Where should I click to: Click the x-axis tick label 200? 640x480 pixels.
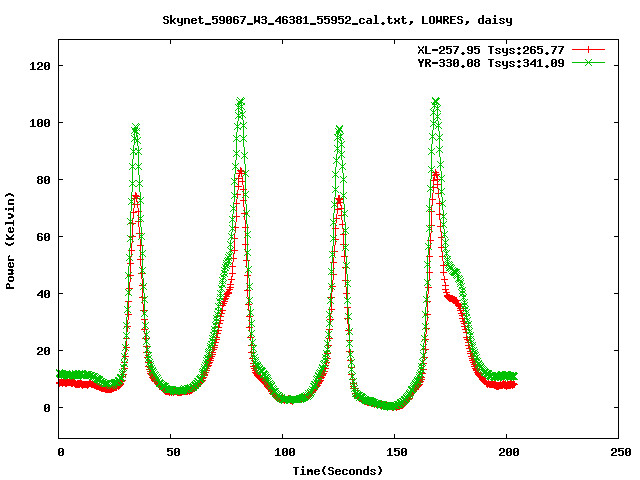click(x=509, y=452)
